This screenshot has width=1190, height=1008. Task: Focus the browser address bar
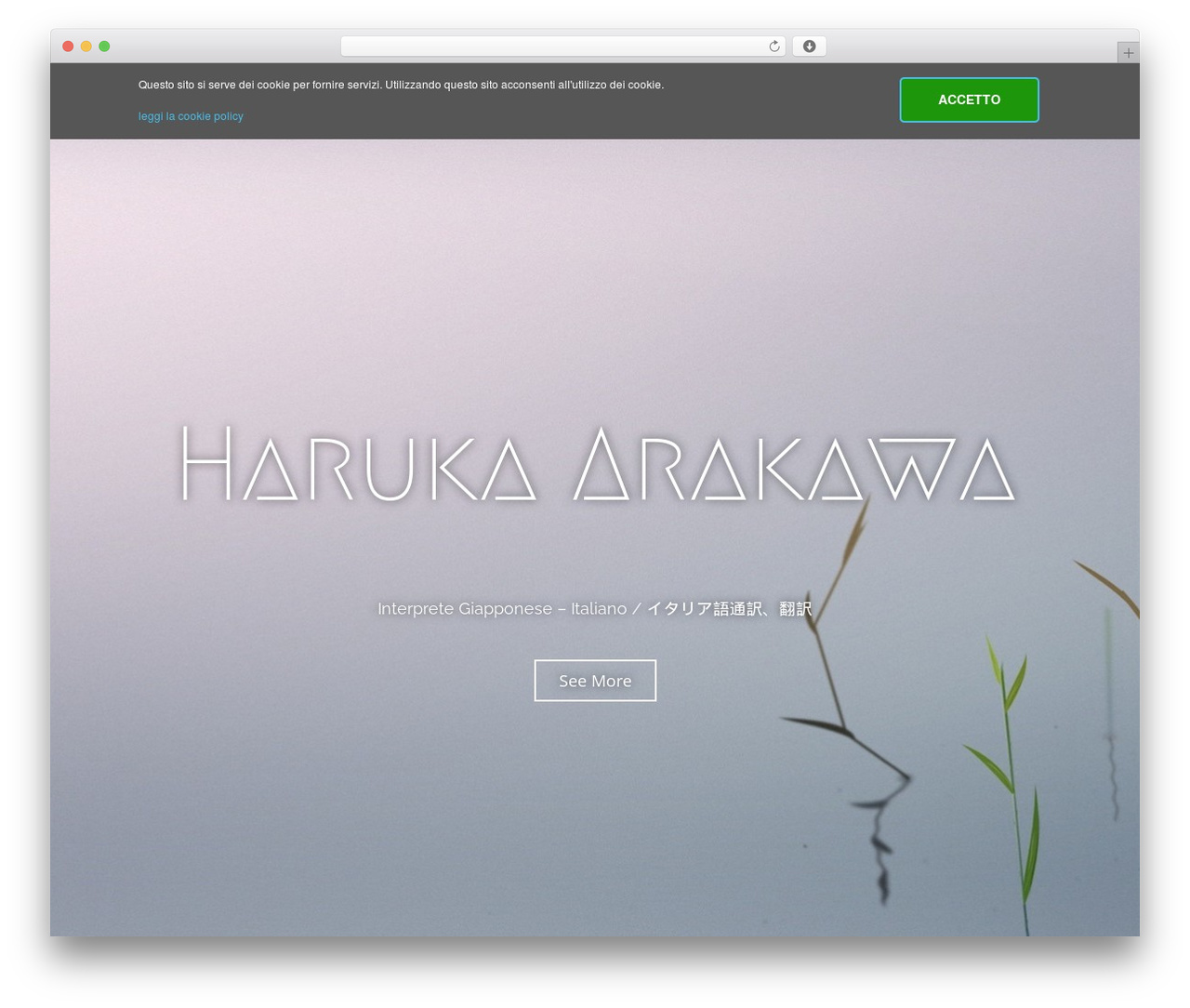(x=562, y=46)
